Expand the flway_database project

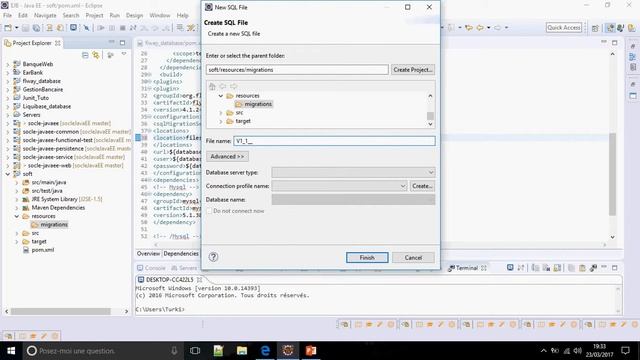(7, 81)
